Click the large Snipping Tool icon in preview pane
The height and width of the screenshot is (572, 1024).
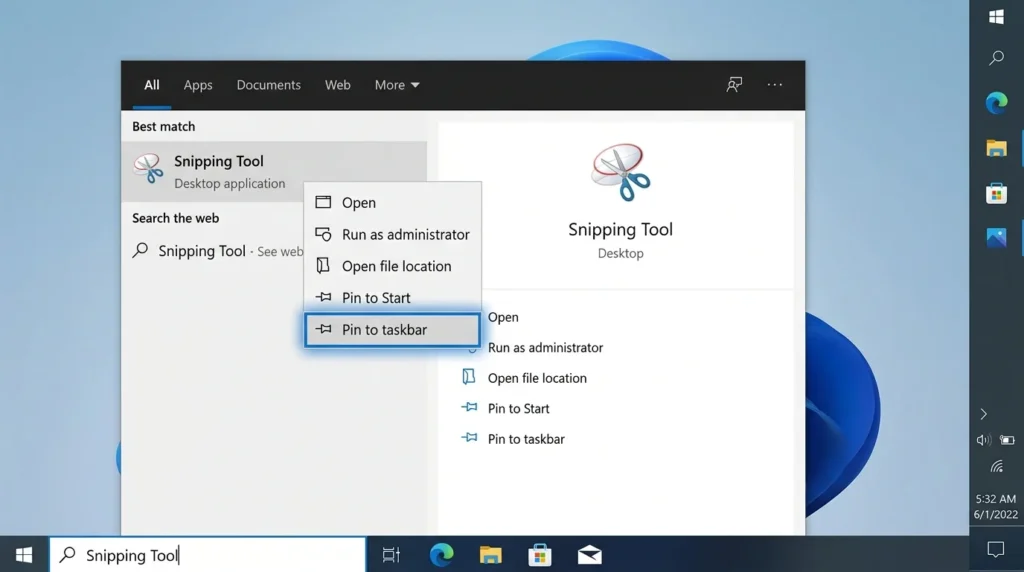coord(620,172)
